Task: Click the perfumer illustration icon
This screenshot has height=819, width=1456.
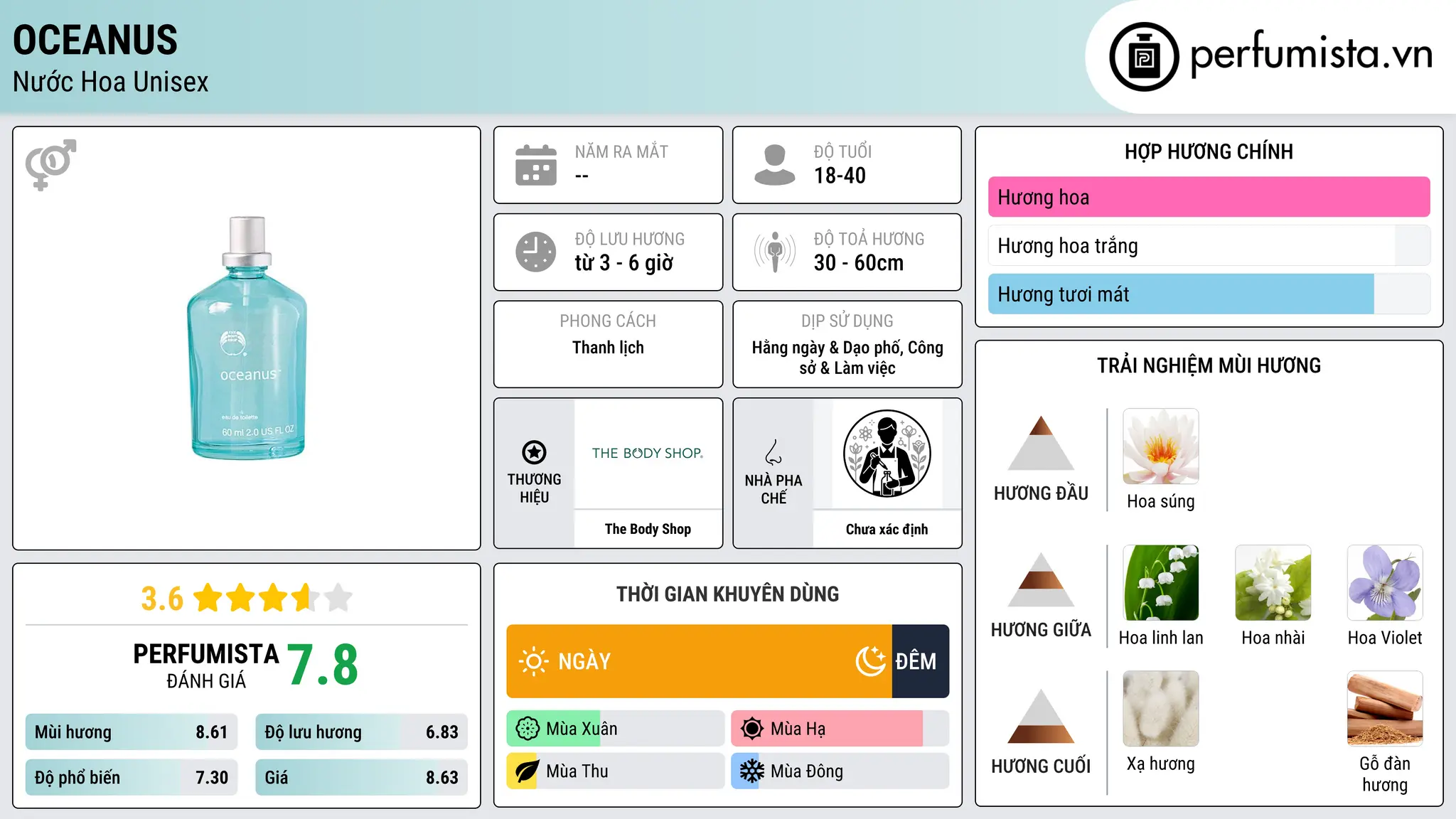Action: tap(887, 454)
